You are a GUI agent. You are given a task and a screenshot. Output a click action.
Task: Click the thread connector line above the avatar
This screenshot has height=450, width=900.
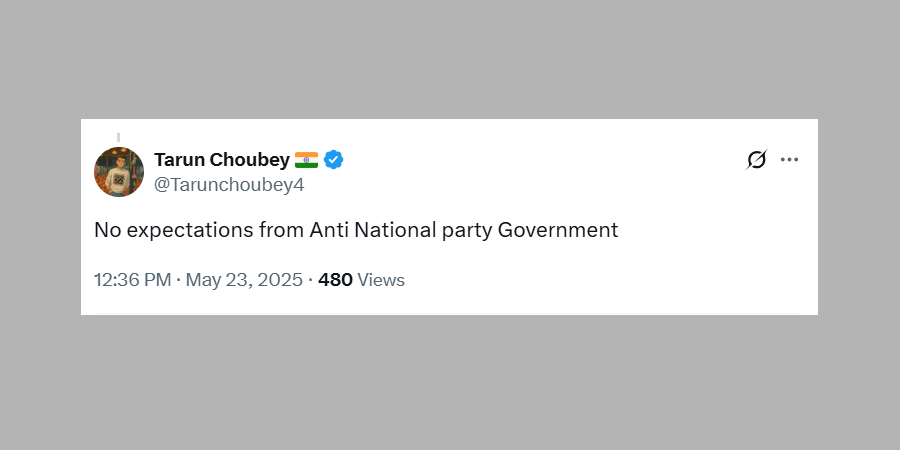(118, 136)
